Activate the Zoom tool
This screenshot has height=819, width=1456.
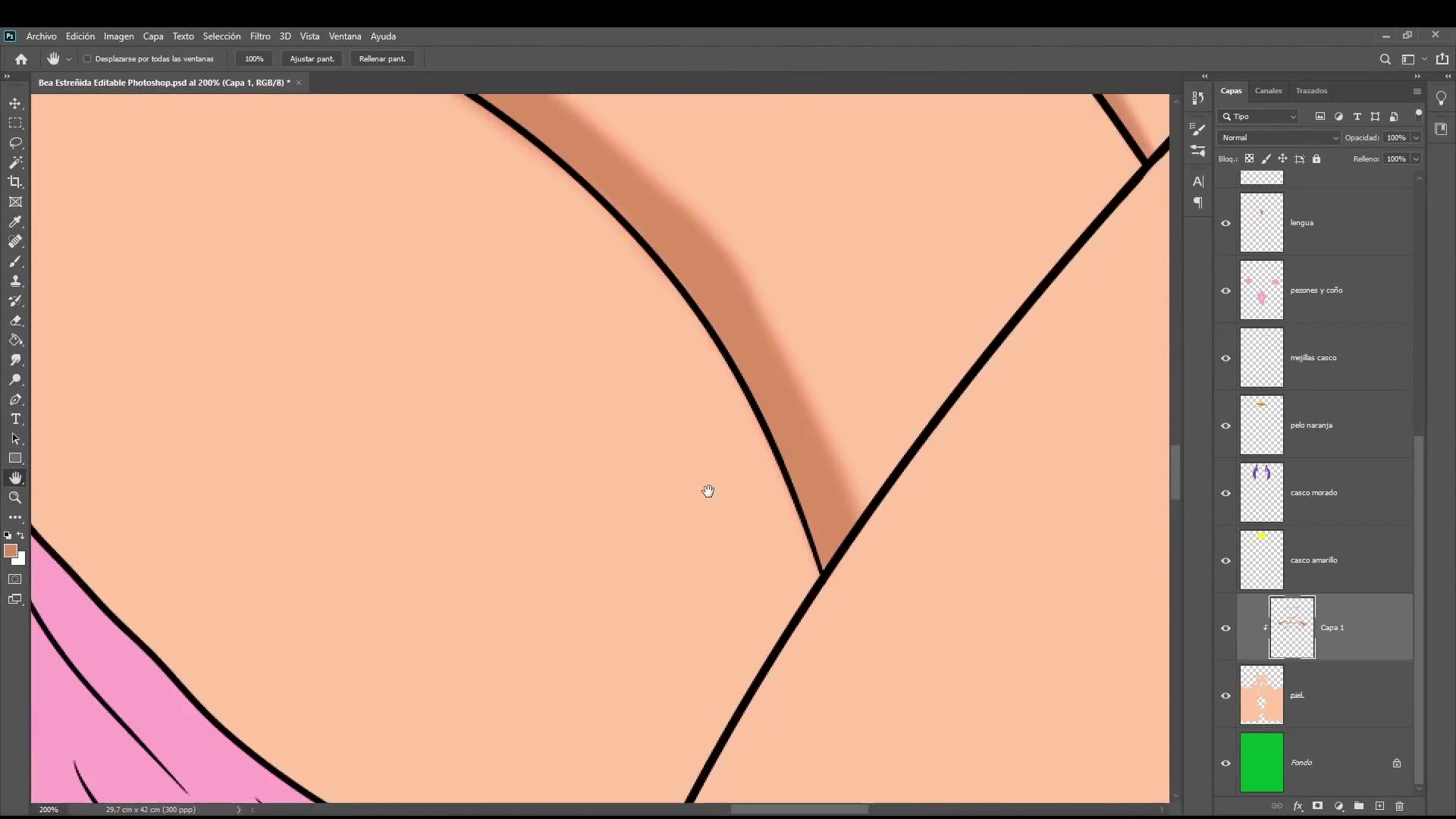[15, 498]
